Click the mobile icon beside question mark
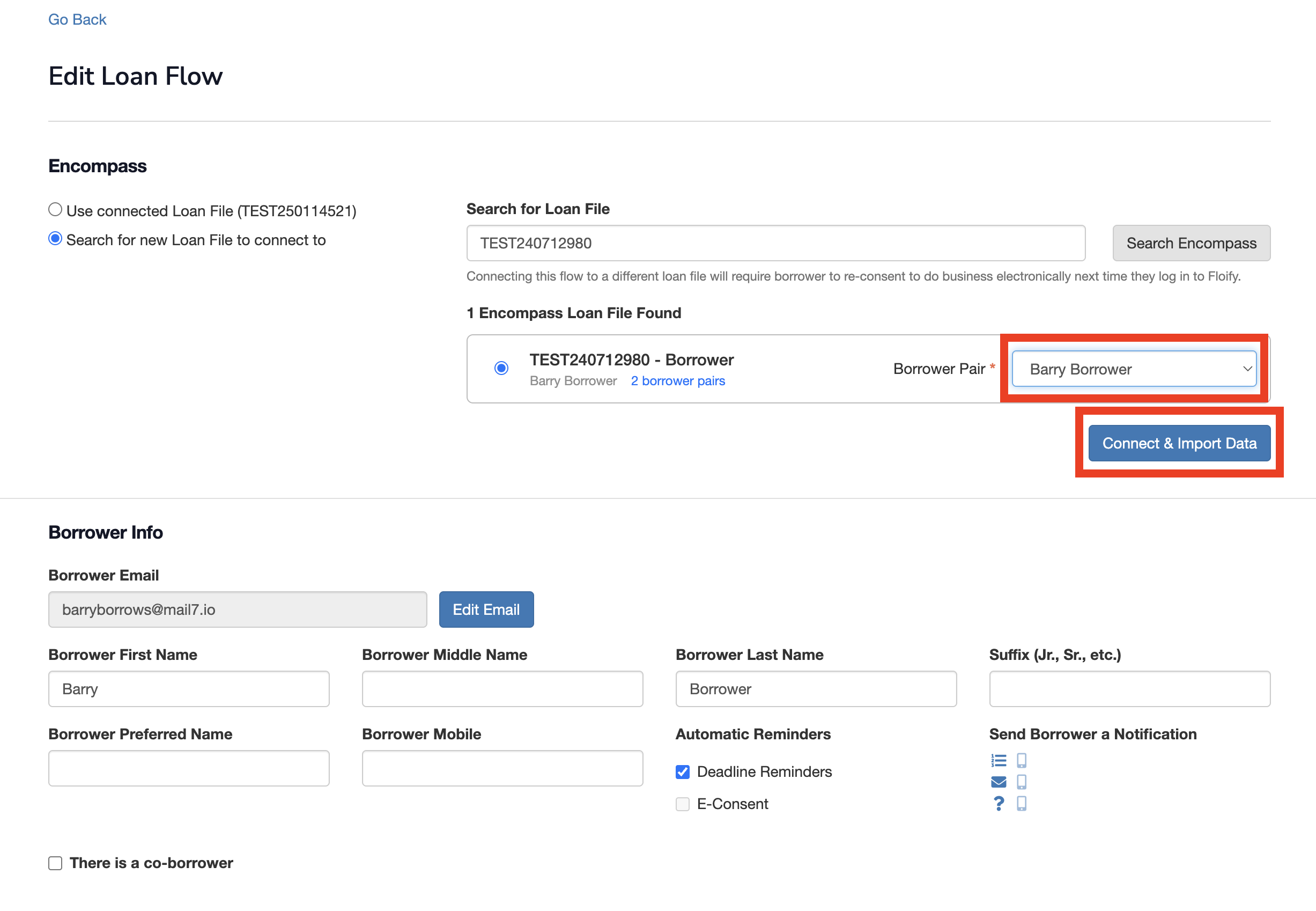 tap(1022, 804)
